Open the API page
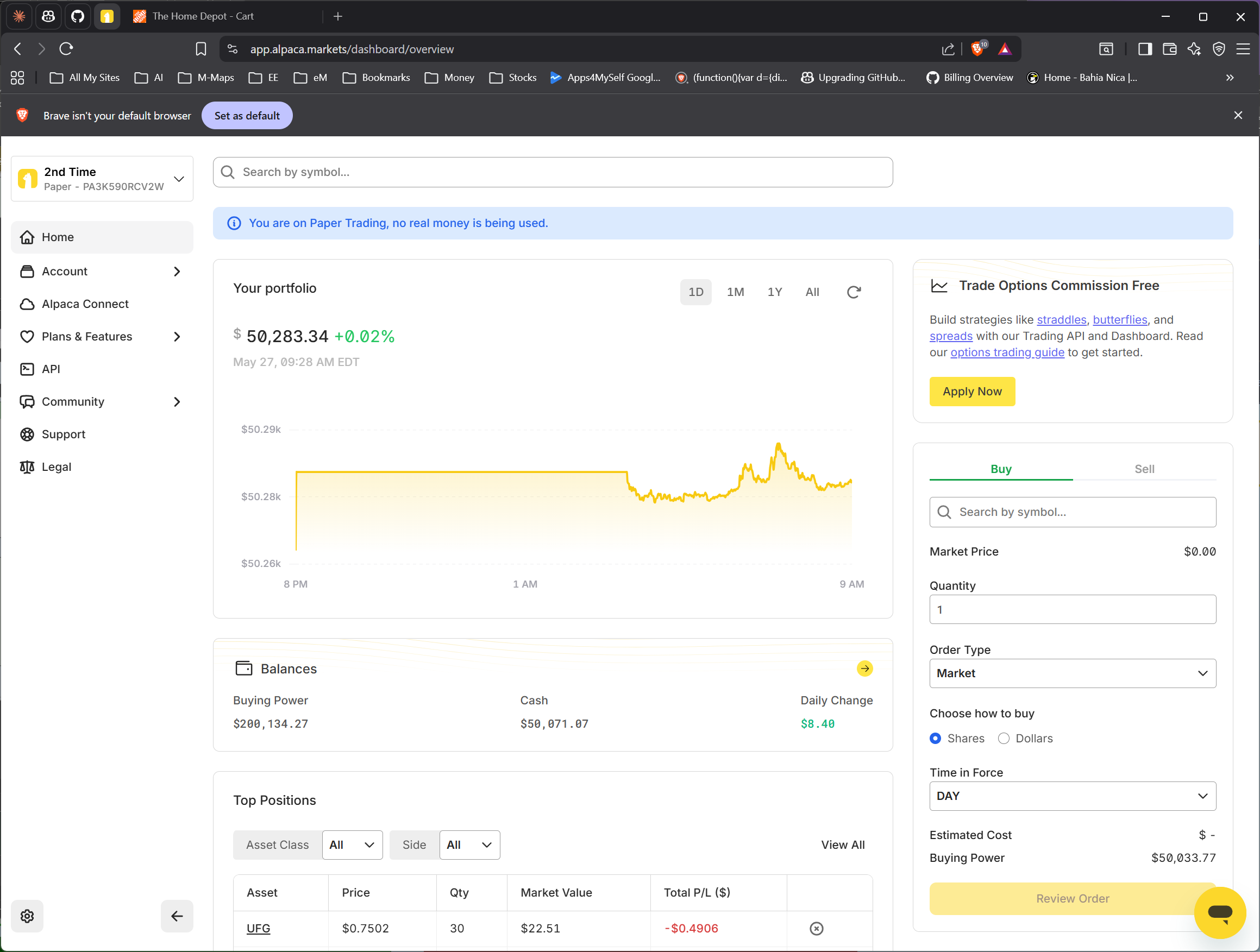The width and height of the screenshot is (1260, 952). [x=103, y=369]
